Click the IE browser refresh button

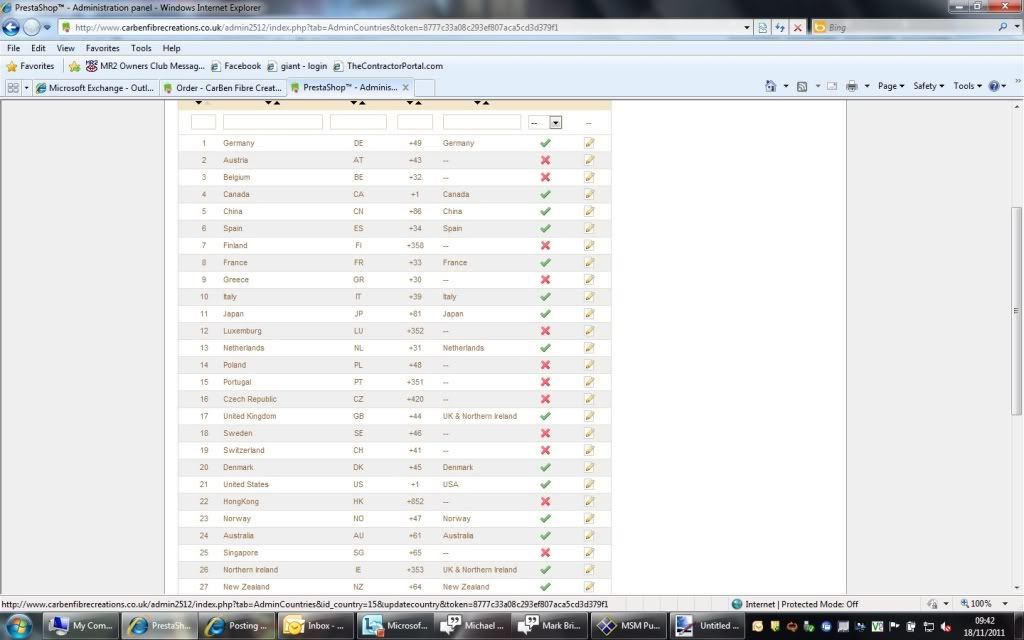click(x=780, y=28)
